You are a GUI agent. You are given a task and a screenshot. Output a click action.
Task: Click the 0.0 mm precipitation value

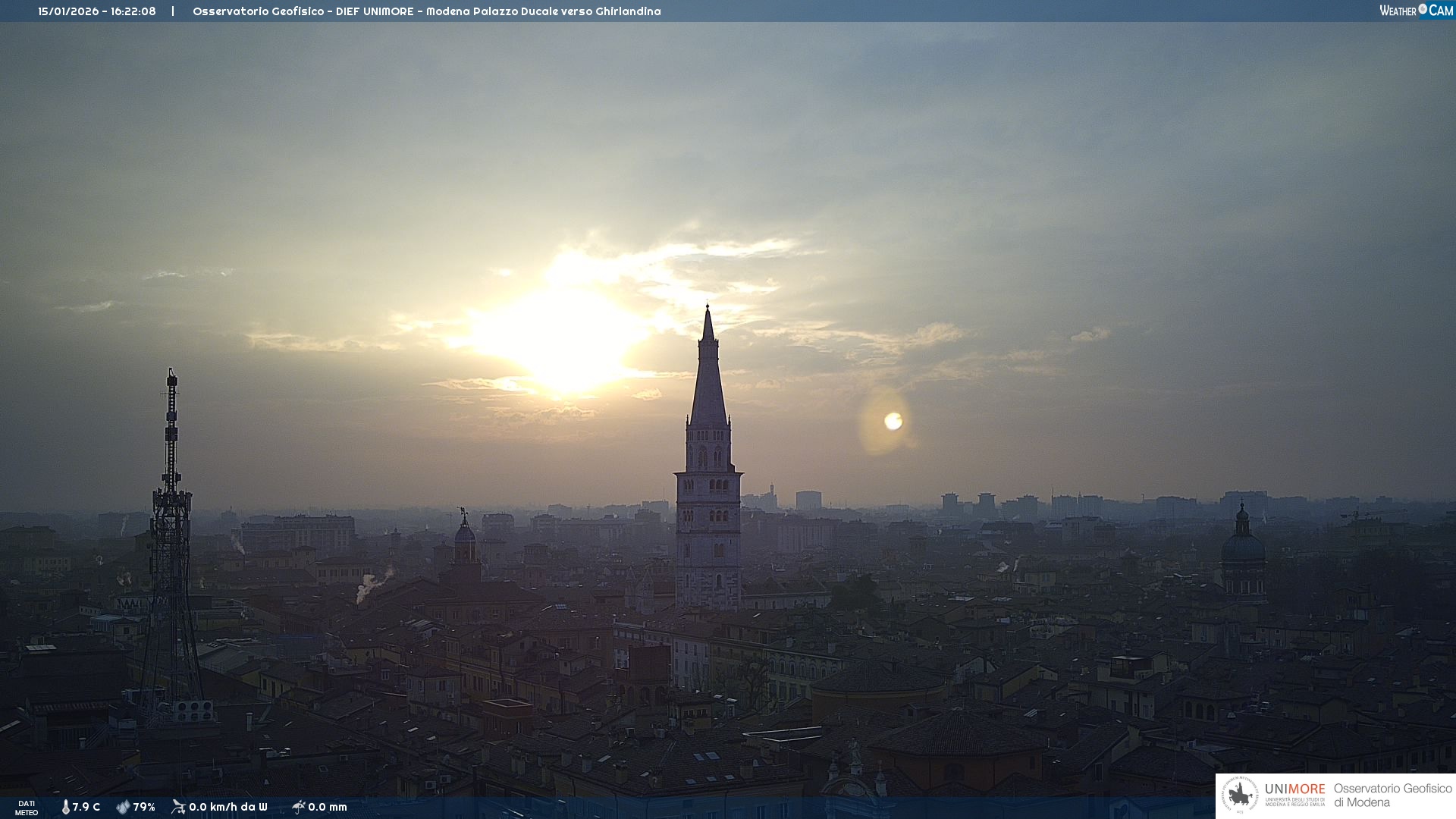[328, 807]
